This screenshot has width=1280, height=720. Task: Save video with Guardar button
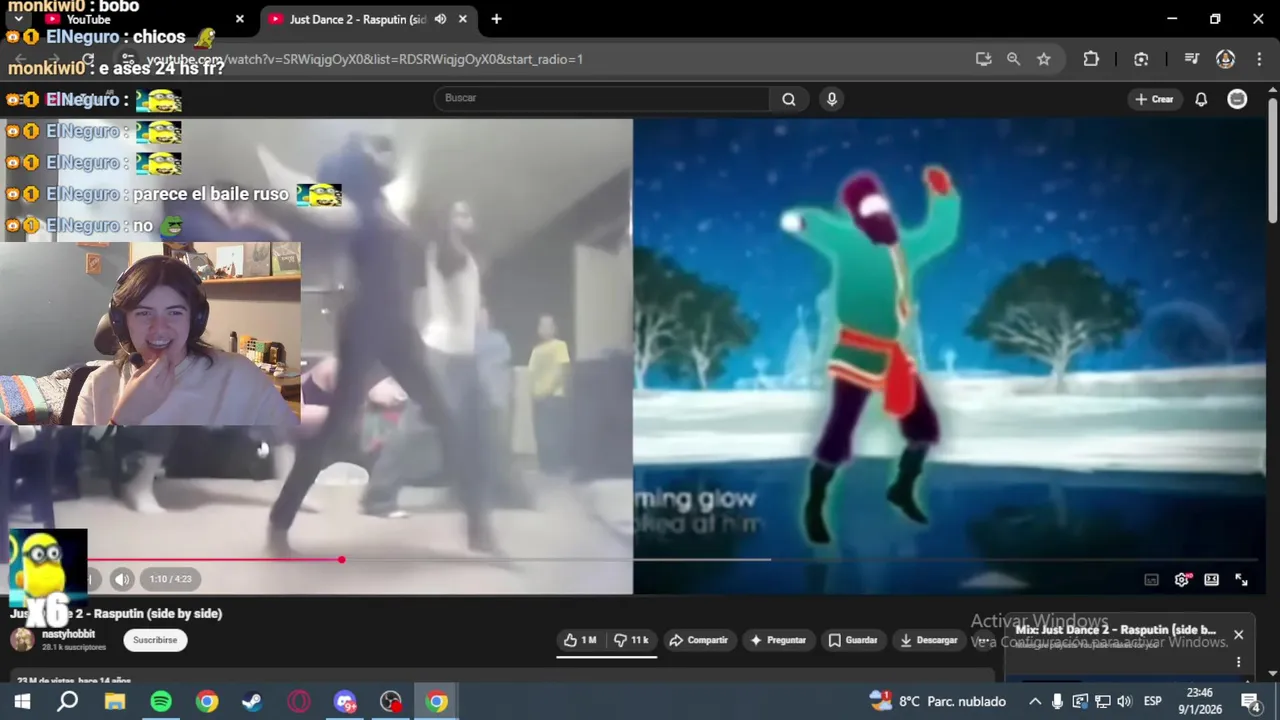point(853,640)
